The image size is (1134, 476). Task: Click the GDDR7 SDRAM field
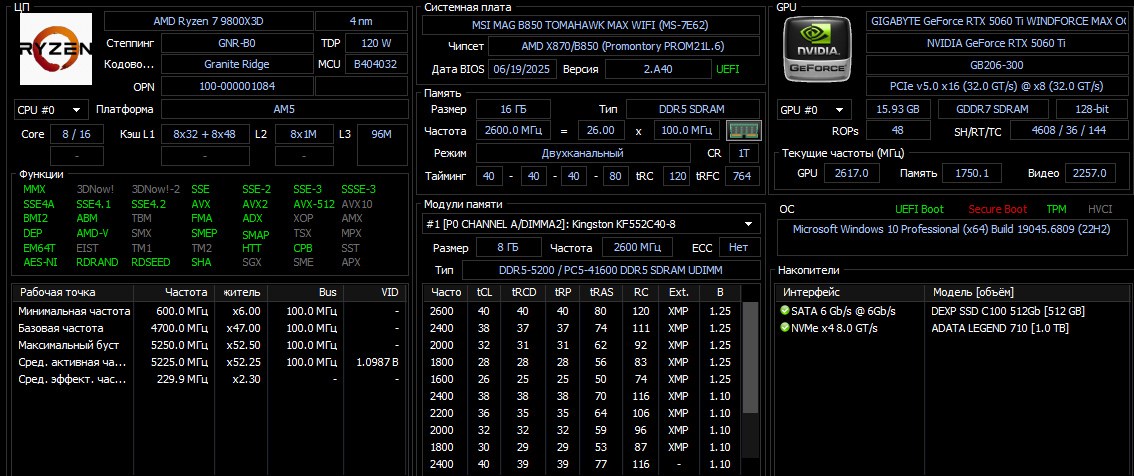pyautogui.click(x=993, y=110)
